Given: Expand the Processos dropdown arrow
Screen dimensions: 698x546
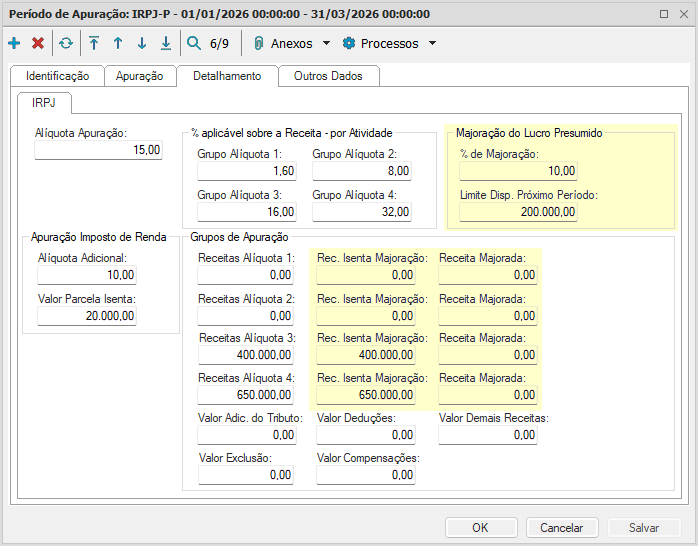Looking at the screenshot, I should (x=432, y=43).
